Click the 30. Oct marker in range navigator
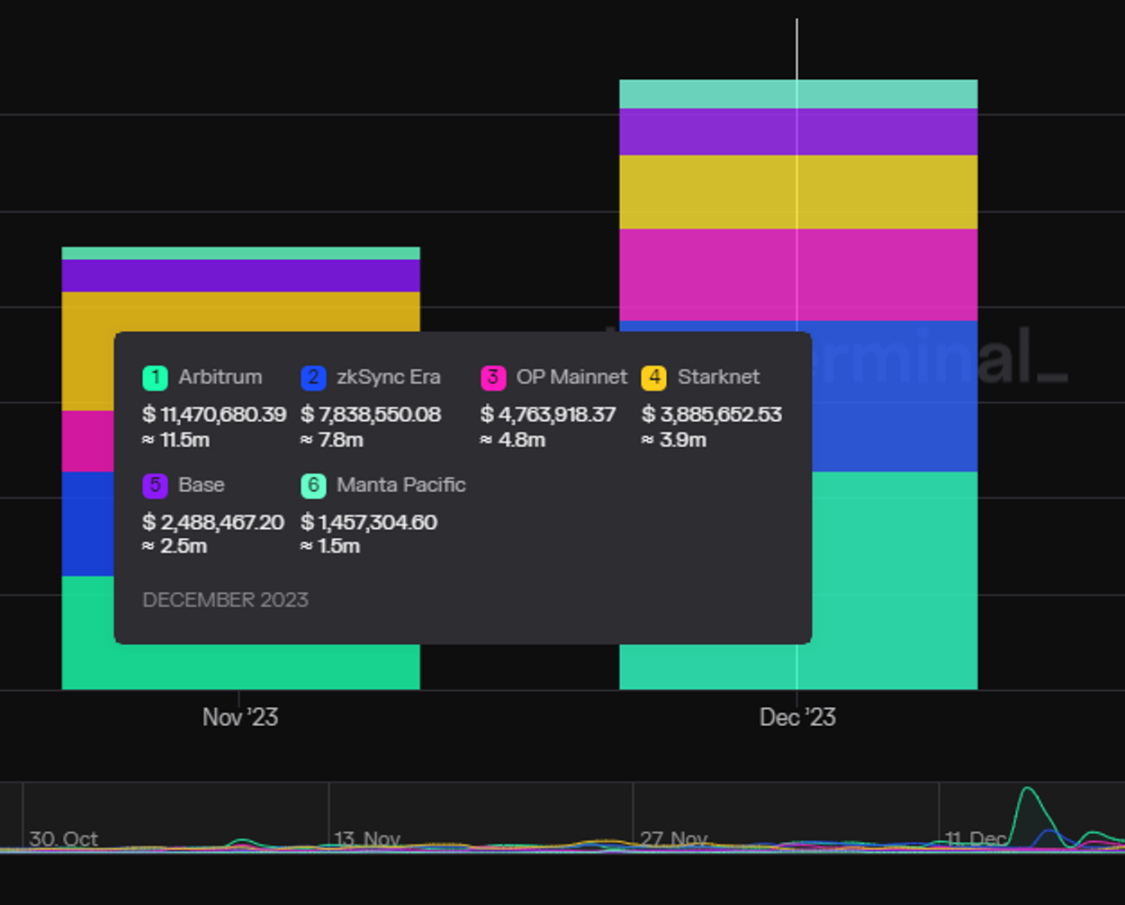This screenshot has height=905, width=1125. tap(63, 838)
